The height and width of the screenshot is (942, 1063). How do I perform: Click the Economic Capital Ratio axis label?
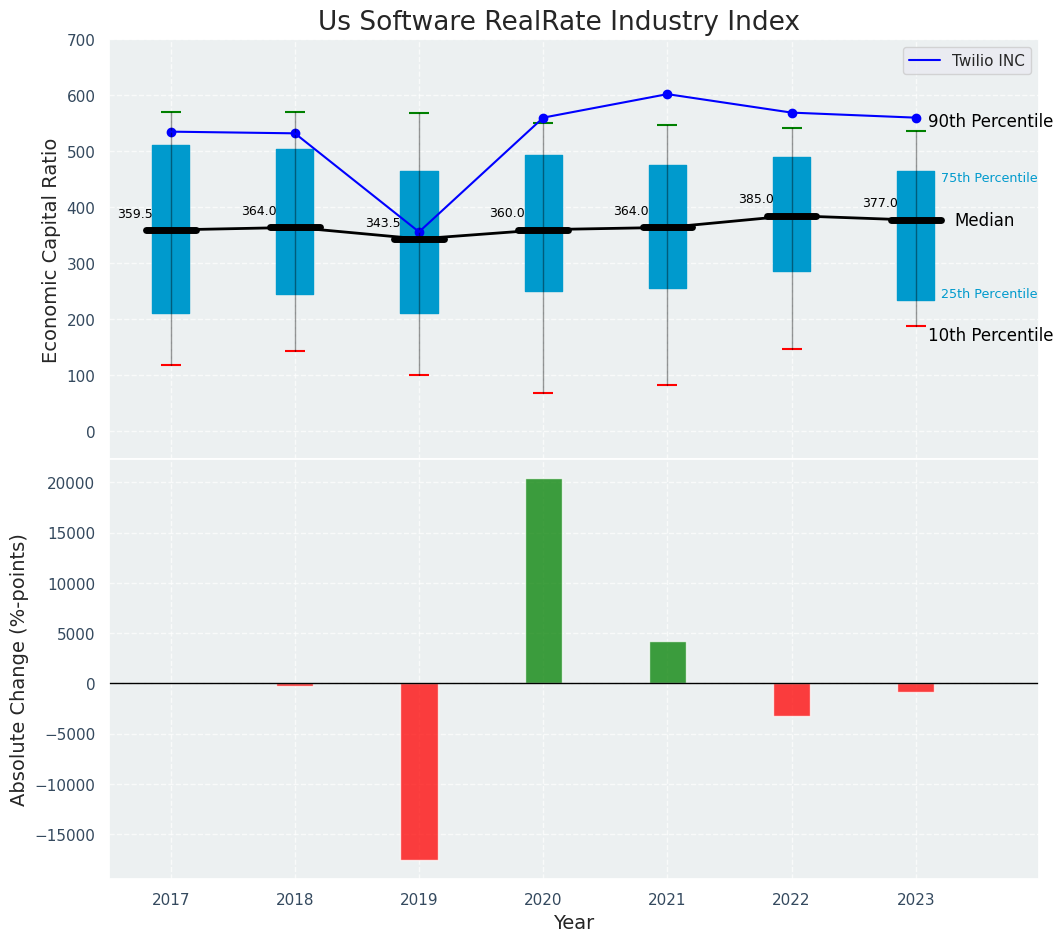click(51, 250)
